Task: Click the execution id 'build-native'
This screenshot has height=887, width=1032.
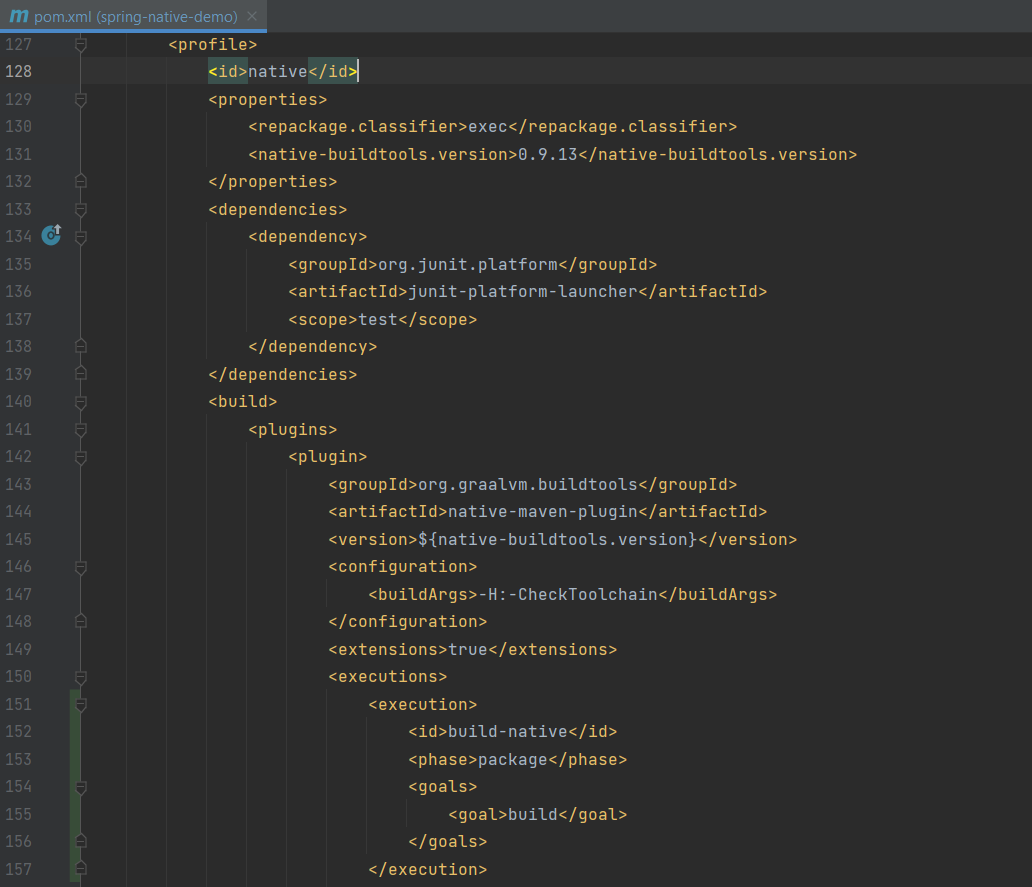Action: [x=507, y=732]
